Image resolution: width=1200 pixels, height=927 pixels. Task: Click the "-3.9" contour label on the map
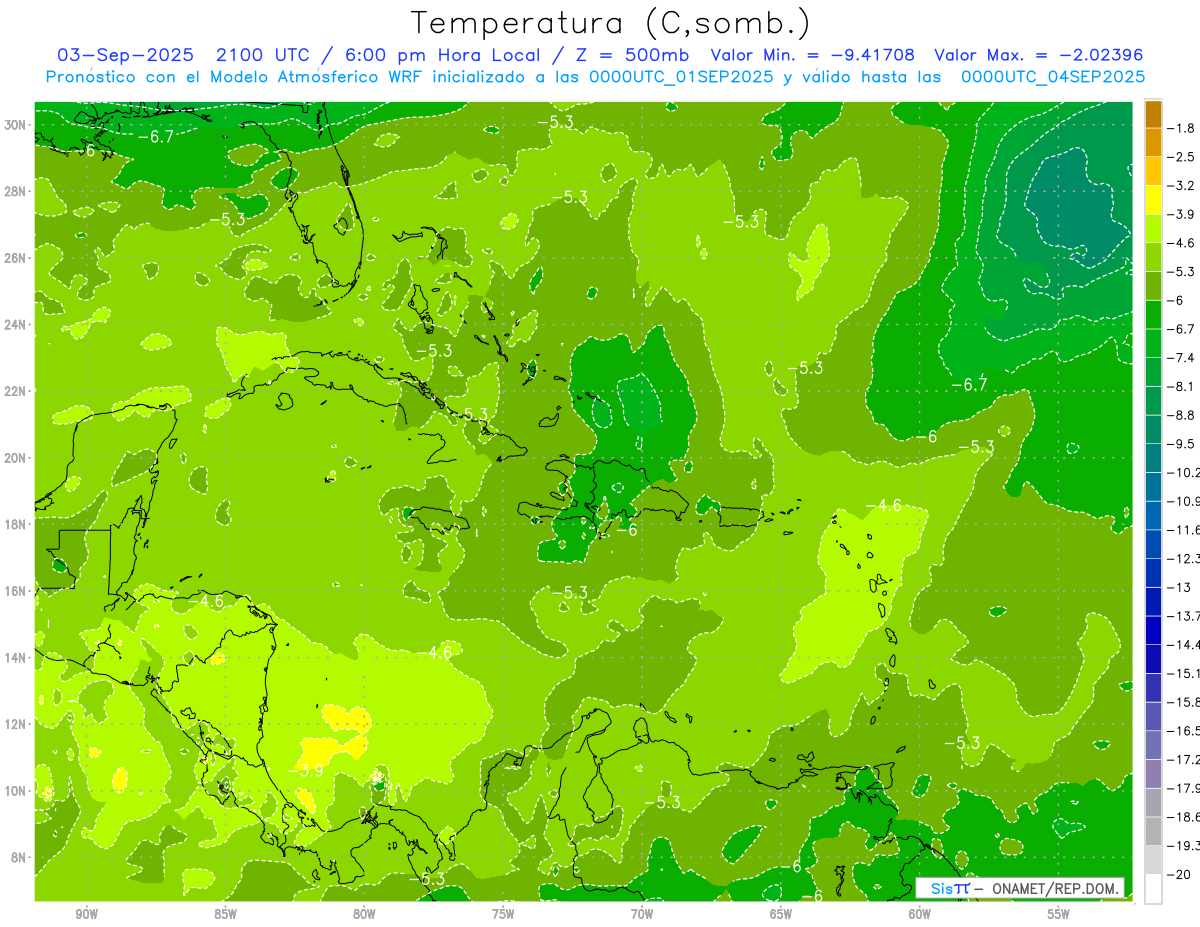pyautogui.click(x=308, y=770)
